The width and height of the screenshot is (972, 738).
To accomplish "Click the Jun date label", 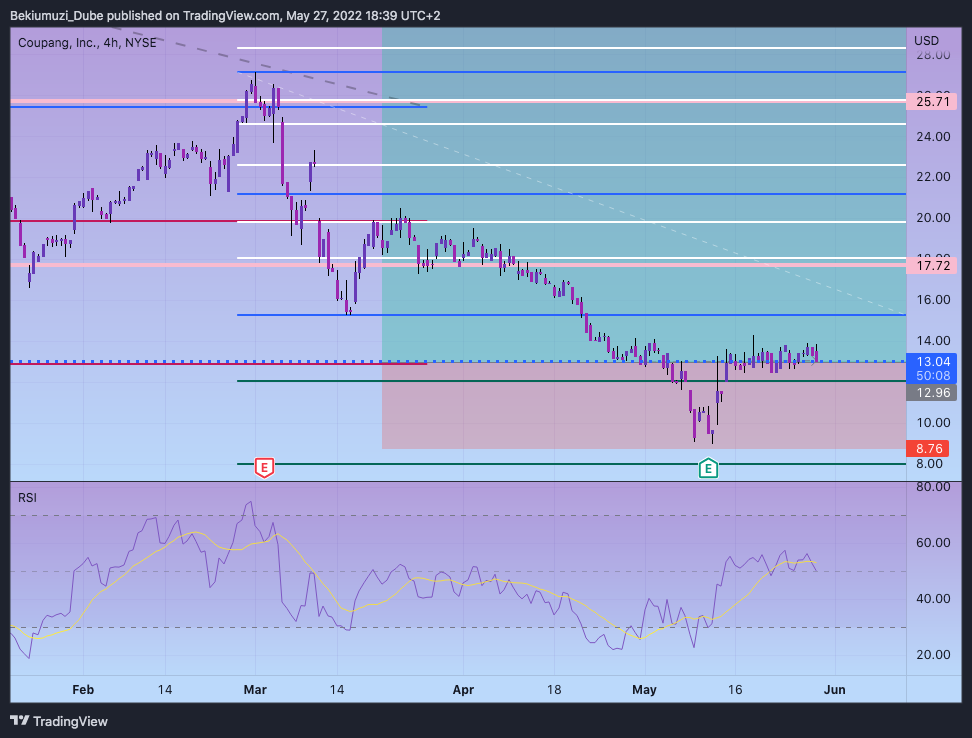I will tap(834, 690).
